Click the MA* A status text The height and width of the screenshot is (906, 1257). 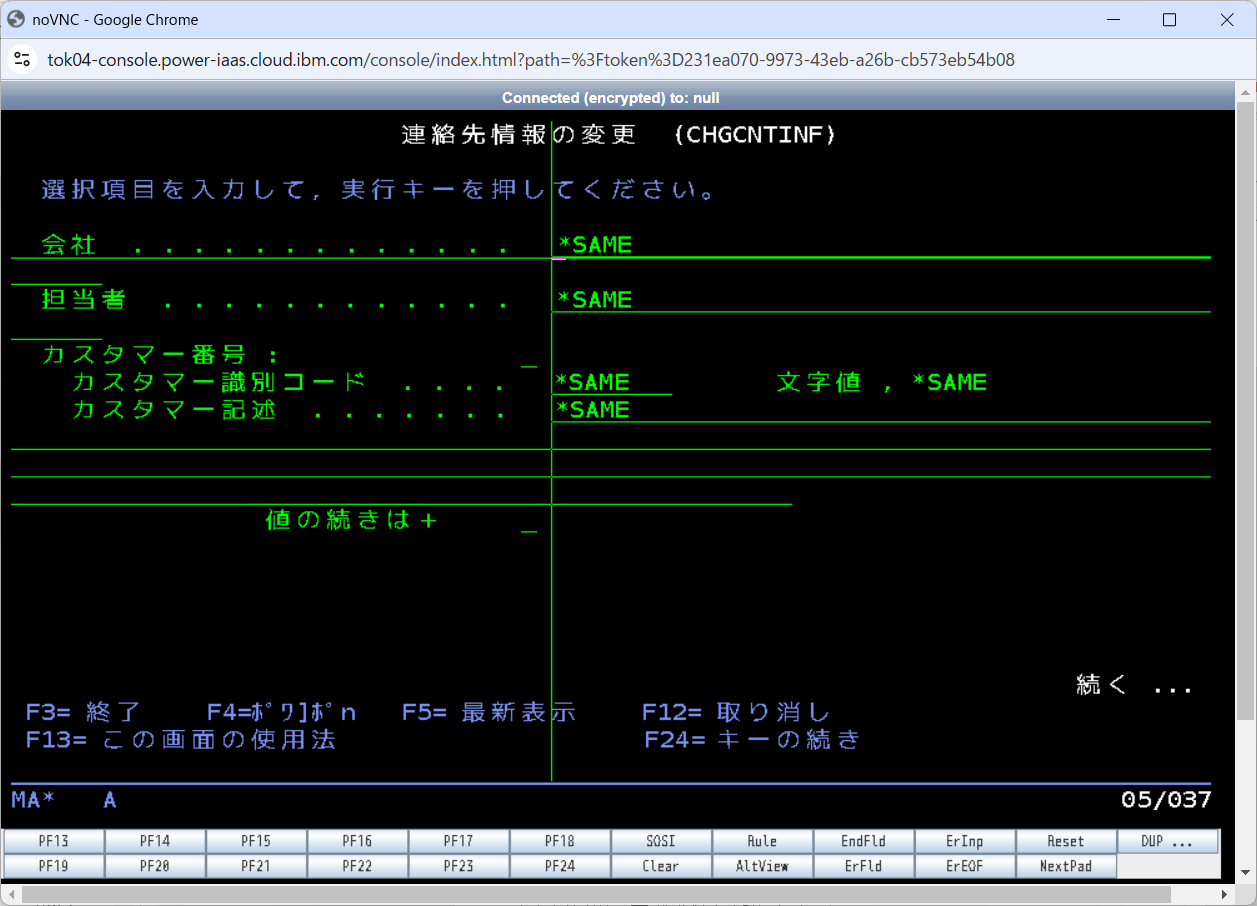(x=64, y=800)
